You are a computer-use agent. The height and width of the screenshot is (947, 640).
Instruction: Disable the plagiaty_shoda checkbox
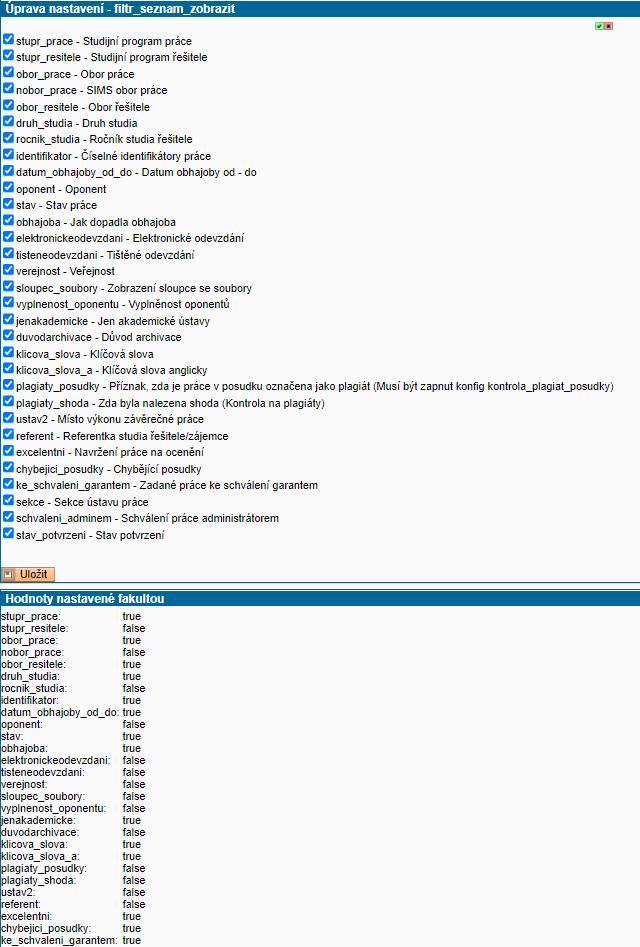pos(8,402)
